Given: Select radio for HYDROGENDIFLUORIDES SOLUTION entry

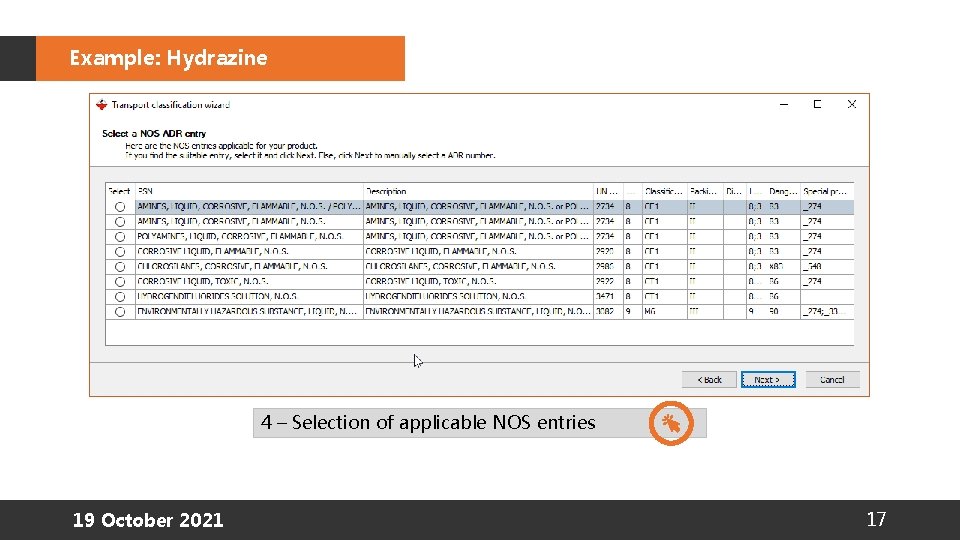Looking at the screenshot, I should [120, 297].
